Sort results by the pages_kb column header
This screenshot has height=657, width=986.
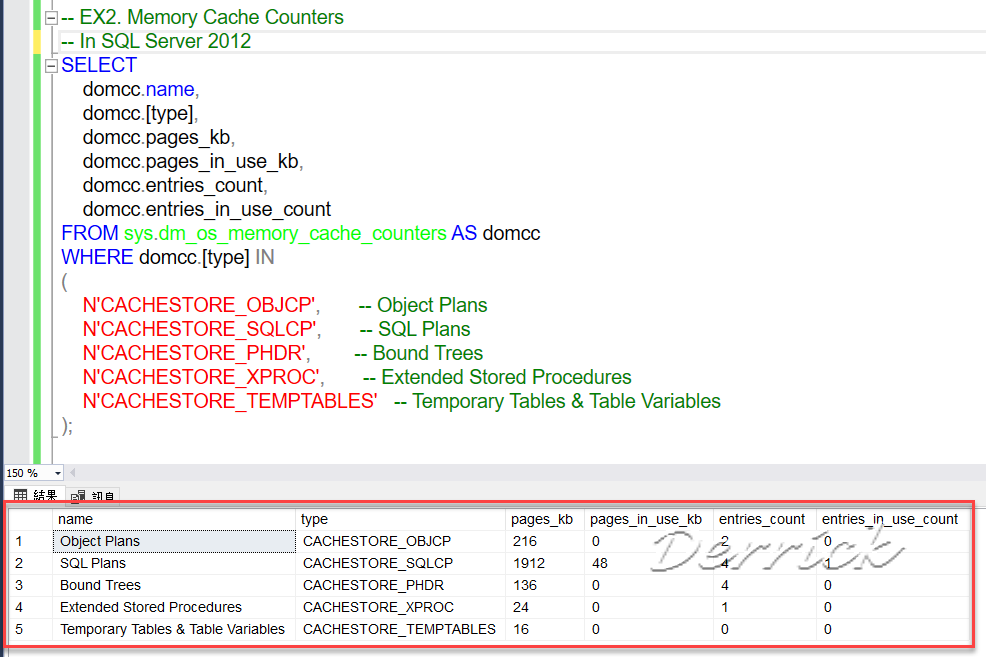[543, 519]
